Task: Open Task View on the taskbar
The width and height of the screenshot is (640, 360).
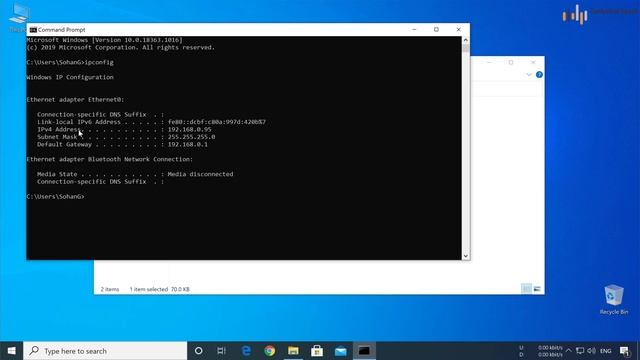Action: [x=222, y=351]
